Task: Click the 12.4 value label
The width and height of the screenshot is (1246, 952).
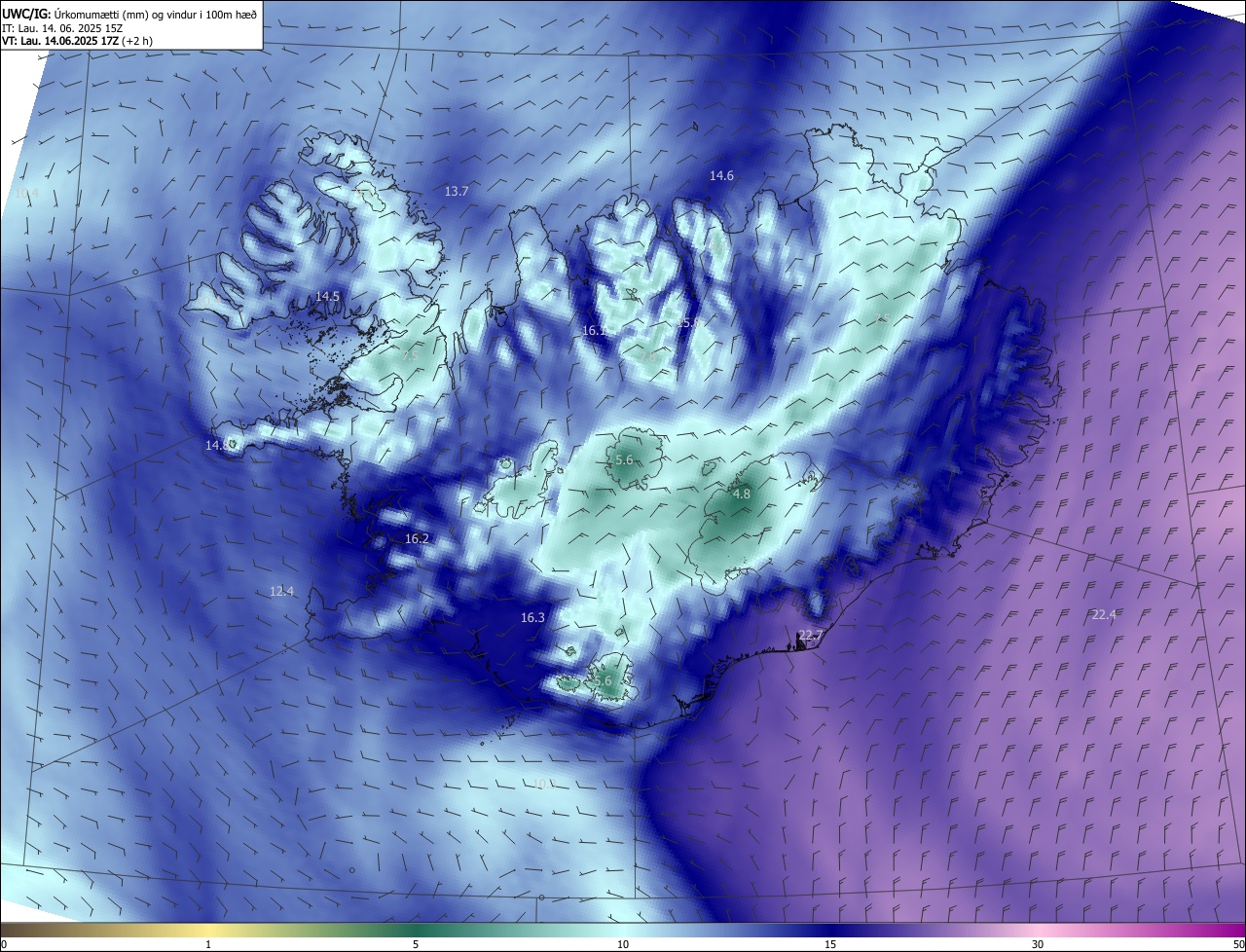Action: coord(281,591)
